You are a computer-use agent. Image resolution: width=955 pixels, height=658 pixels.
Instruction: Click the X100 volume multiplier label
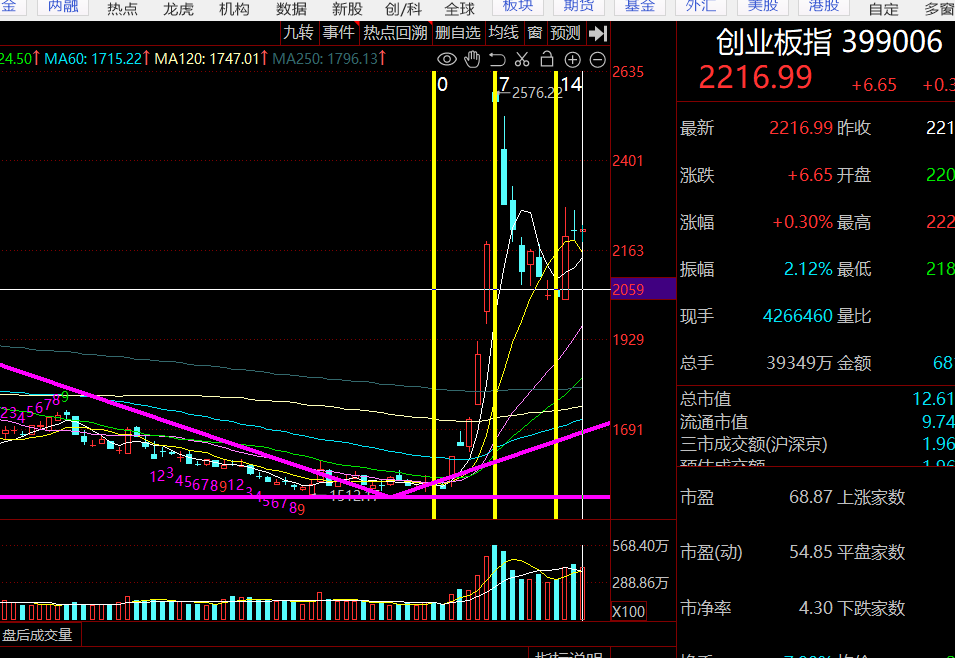pyautogui.click(x=628, y=612)
